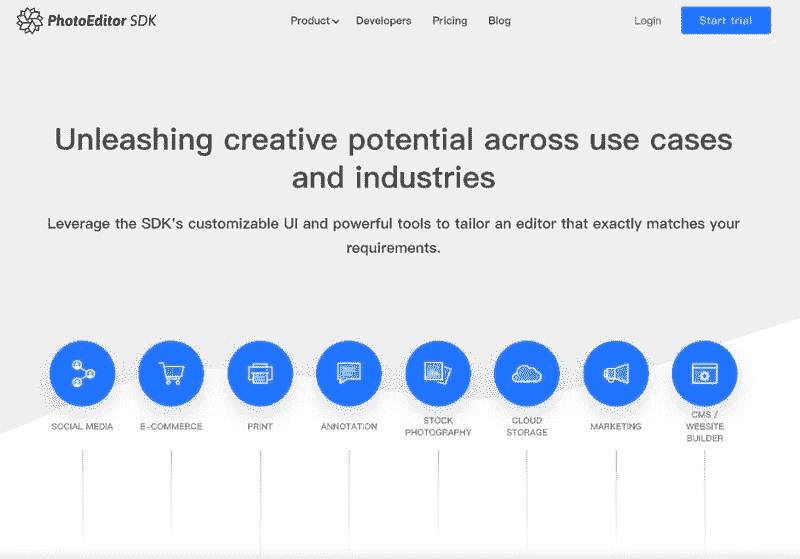The image size is (800, 559).
Task: Expand the Product dropdown menu
Action: [x=314, y=21]
